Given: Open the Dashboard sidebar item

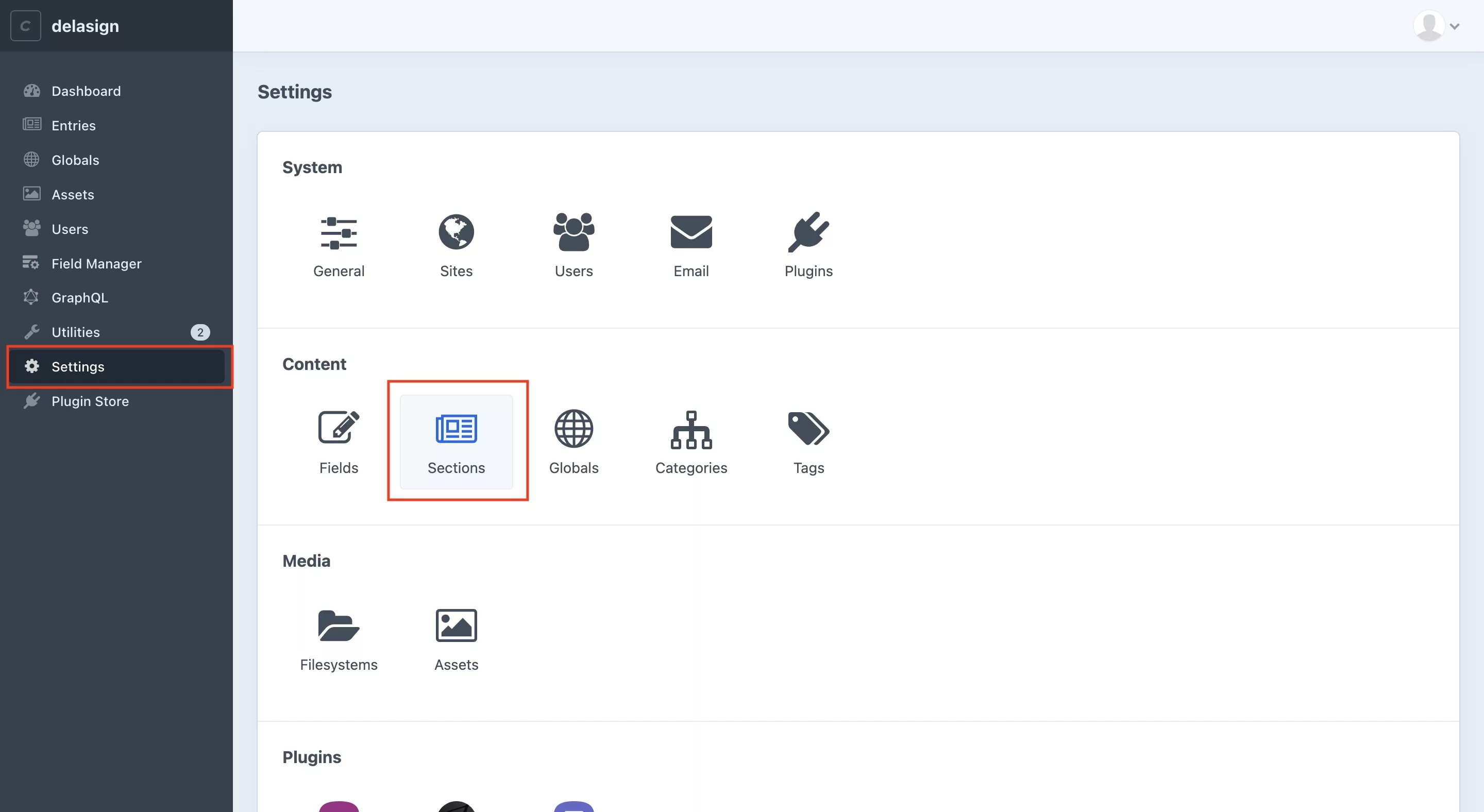Looking at the screenshot, I should pos(116,91).
